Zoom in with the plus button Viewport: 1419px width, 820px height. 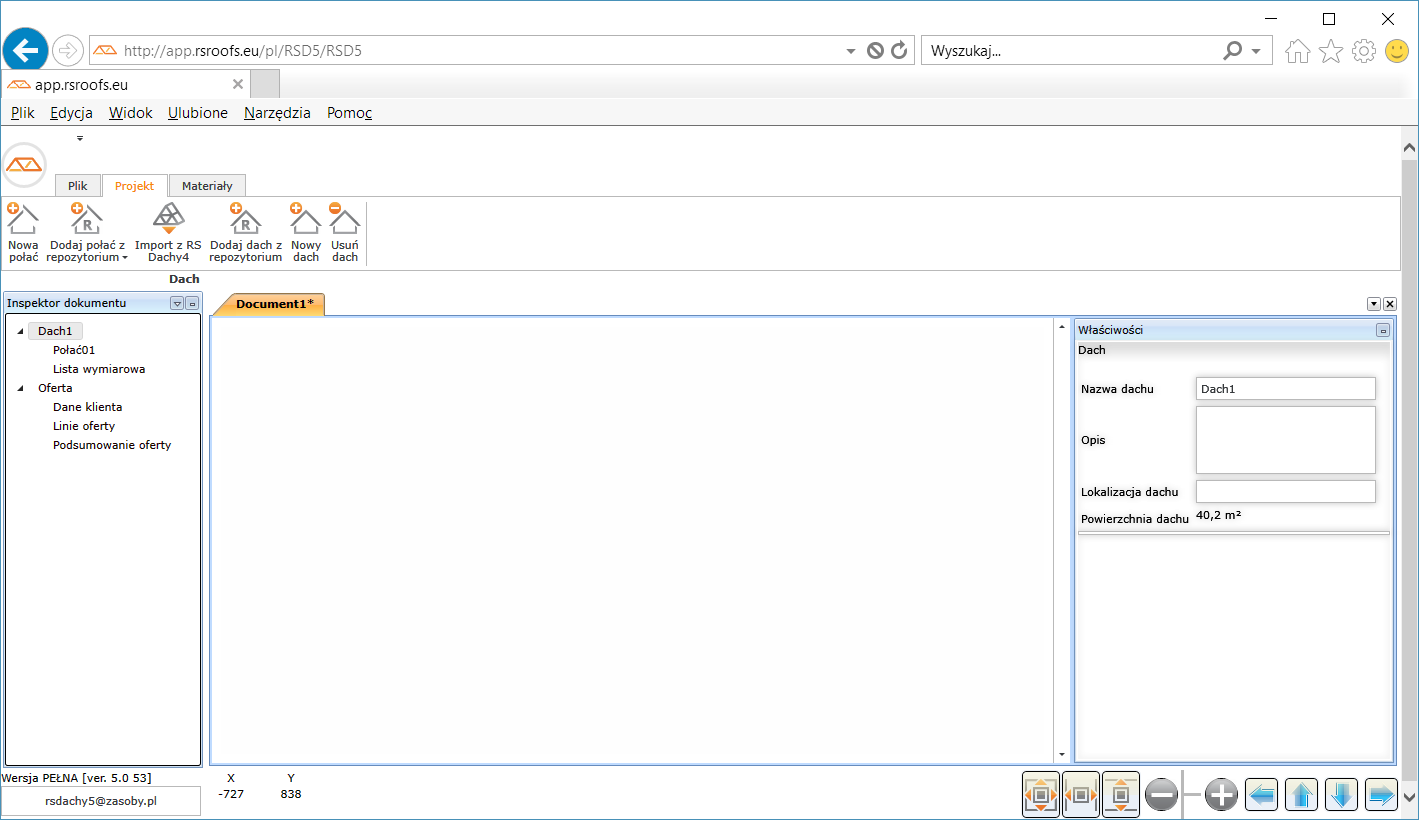pyautogui.click(x=1221, y=795)
